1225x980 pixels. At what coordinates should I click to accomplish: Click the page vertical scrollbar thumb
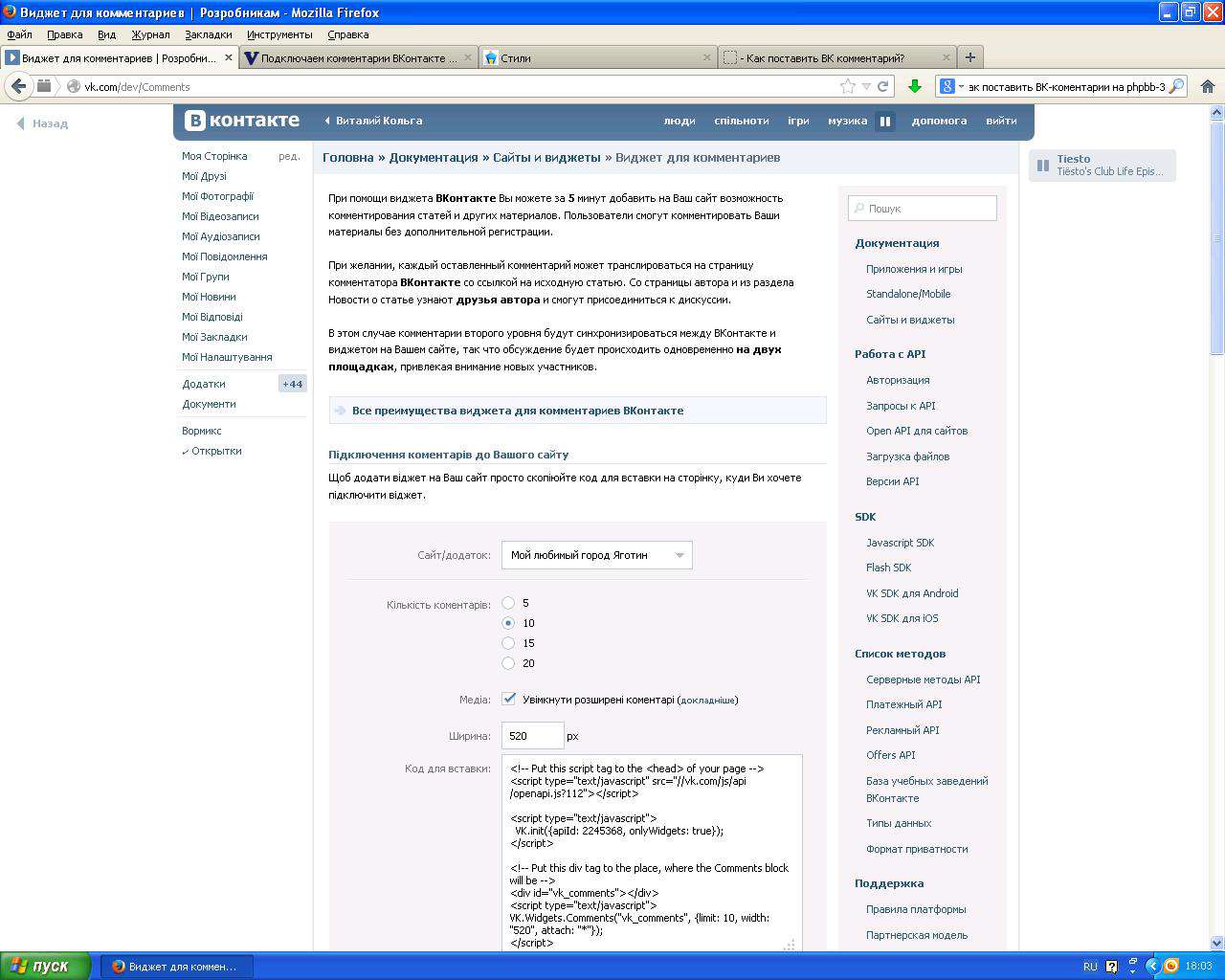[x=1217, y=237]
